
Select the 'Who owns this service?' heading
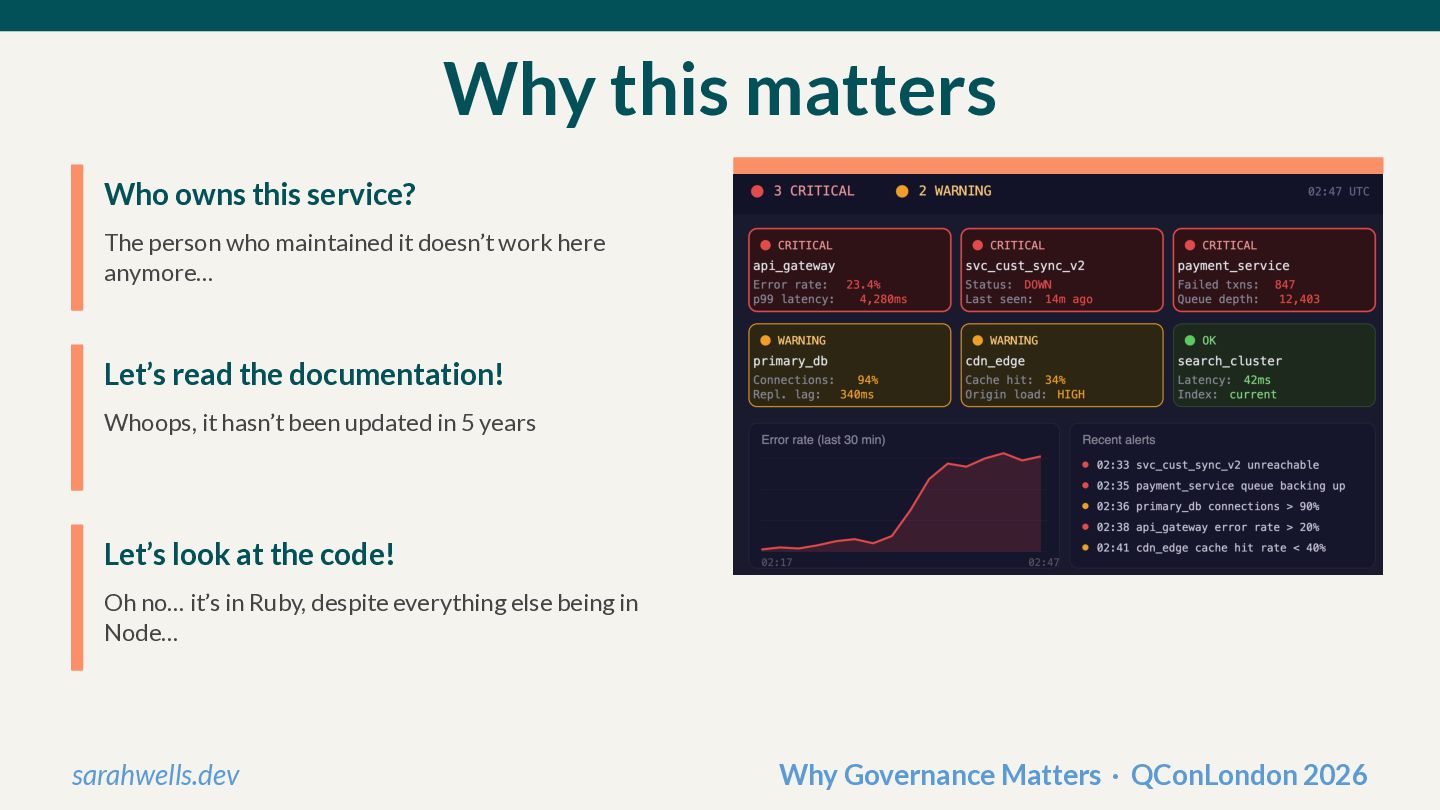pos(259,194)
